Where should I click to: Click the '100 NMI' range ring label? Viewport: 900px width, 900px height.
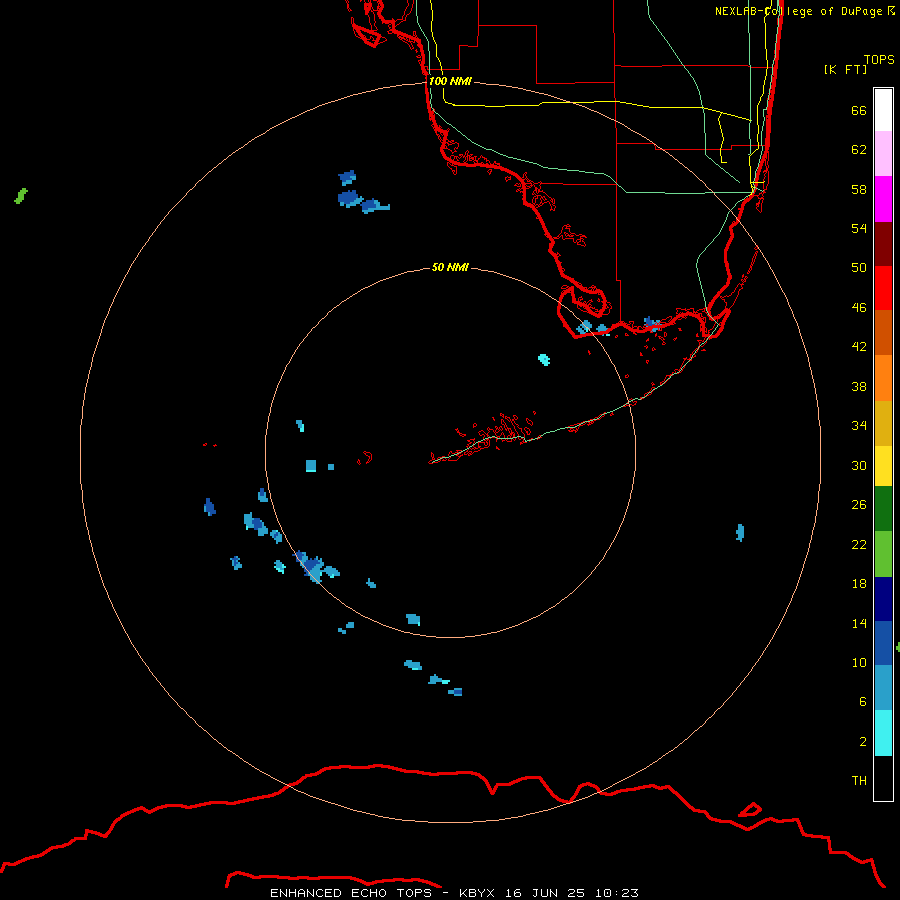[x=450, y=81]
